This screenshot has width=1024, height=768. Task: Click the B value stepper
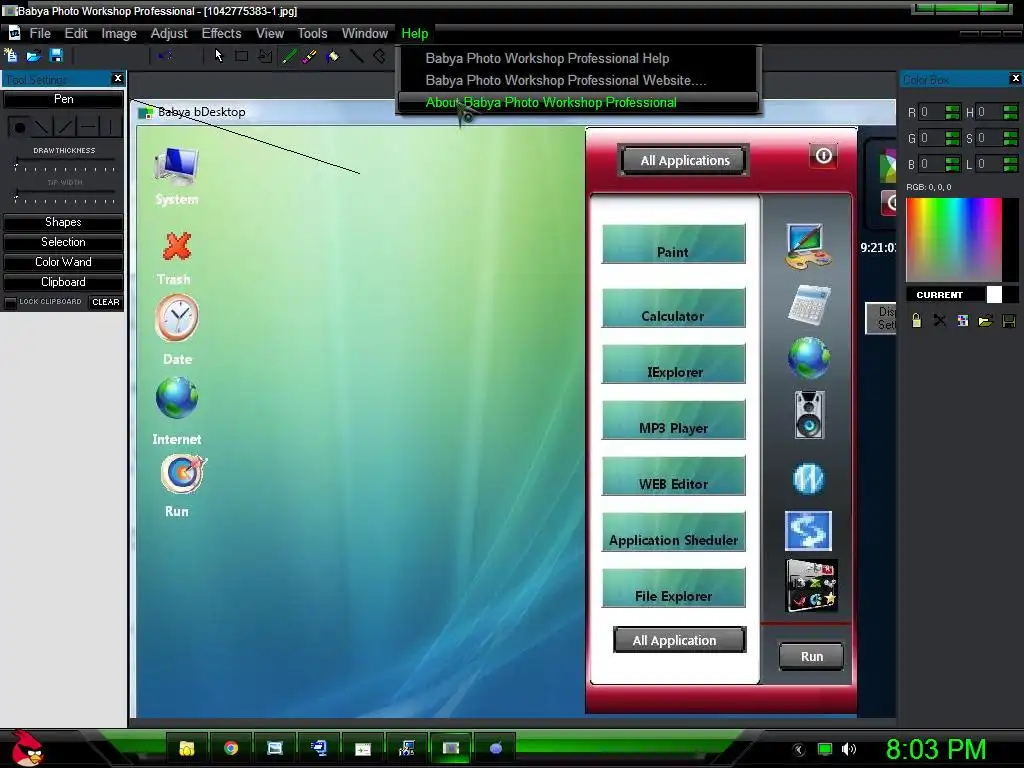(x=953, y=164)
